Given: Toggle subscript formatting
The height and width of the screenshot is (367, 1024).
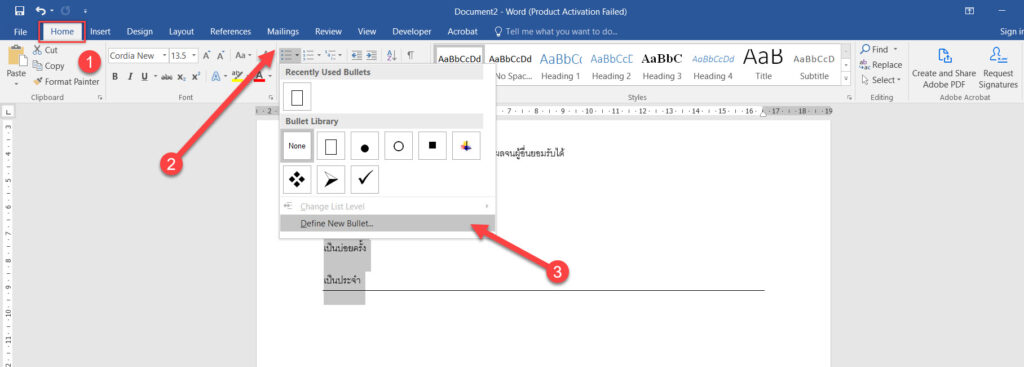Looking at the screenshot, I should (181, 76).
